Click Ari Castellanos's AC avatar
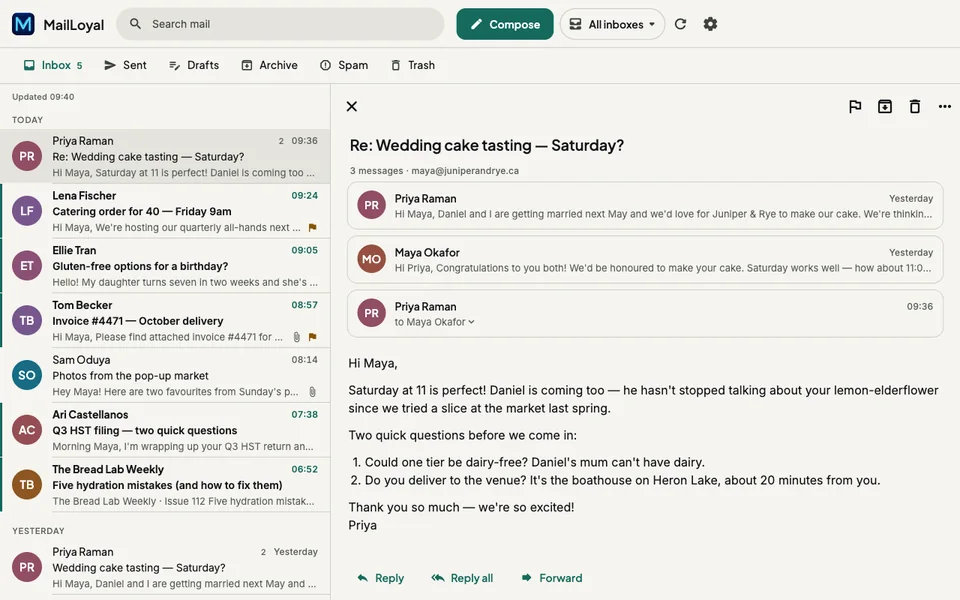960x600 pixels. pos(27,430)
